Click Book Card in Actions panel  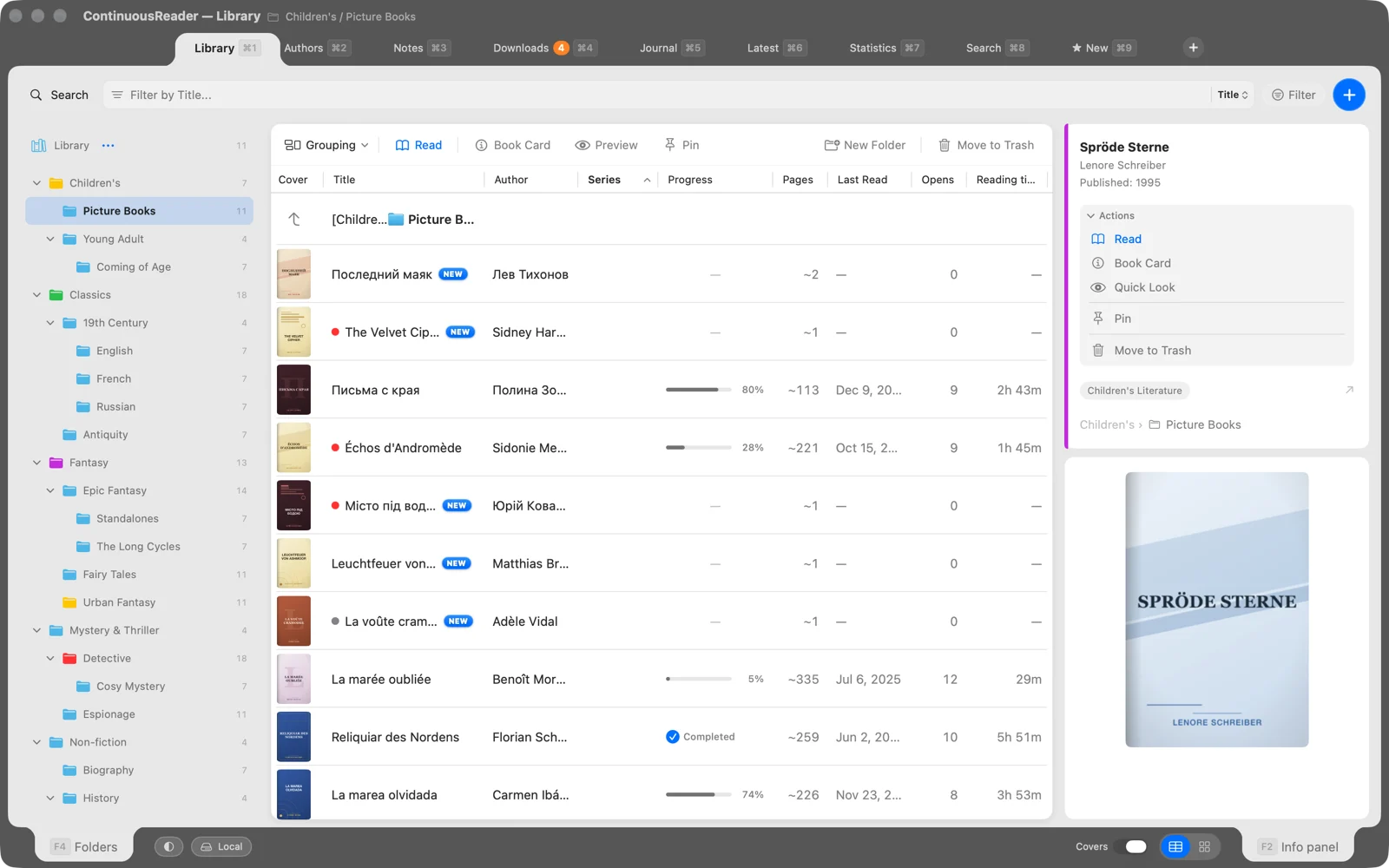1131,263
